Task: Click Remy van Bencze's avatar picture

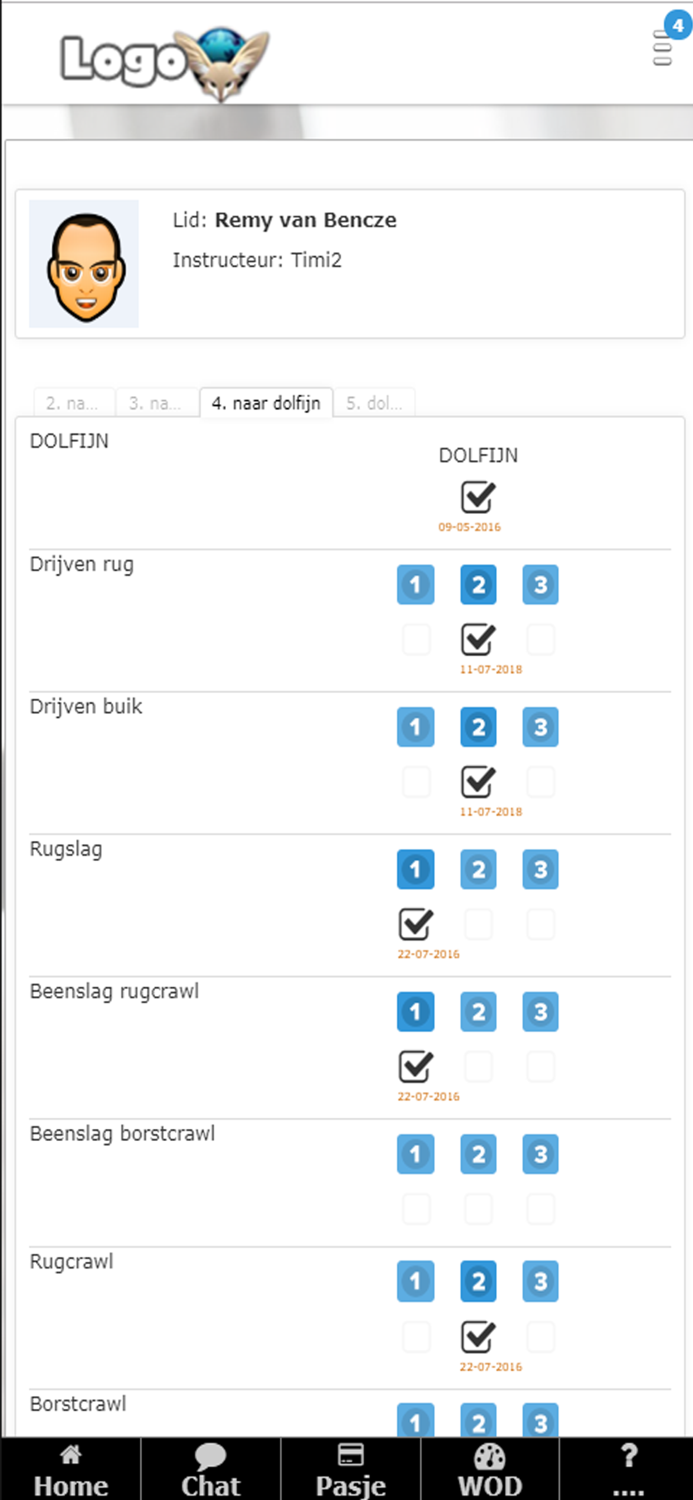Action: pos(84,264)
